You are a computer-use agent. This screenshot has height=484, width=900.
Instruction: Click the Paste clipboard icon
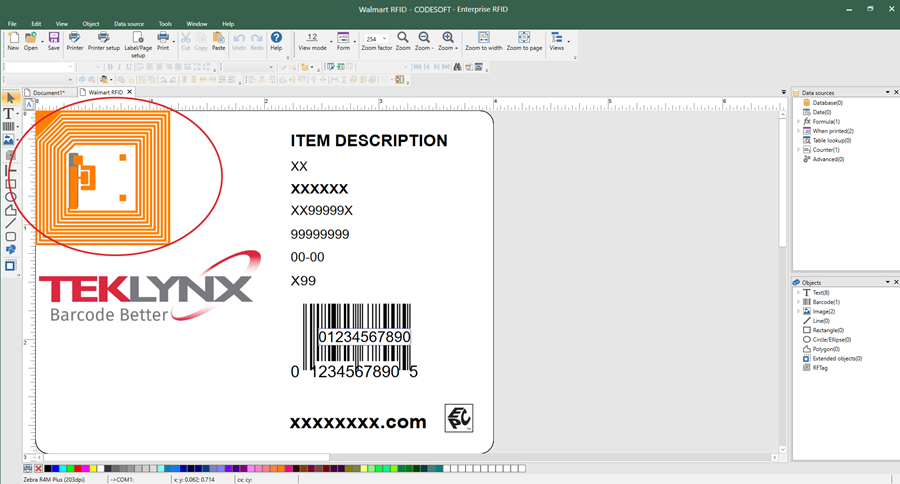pos(219,38)
